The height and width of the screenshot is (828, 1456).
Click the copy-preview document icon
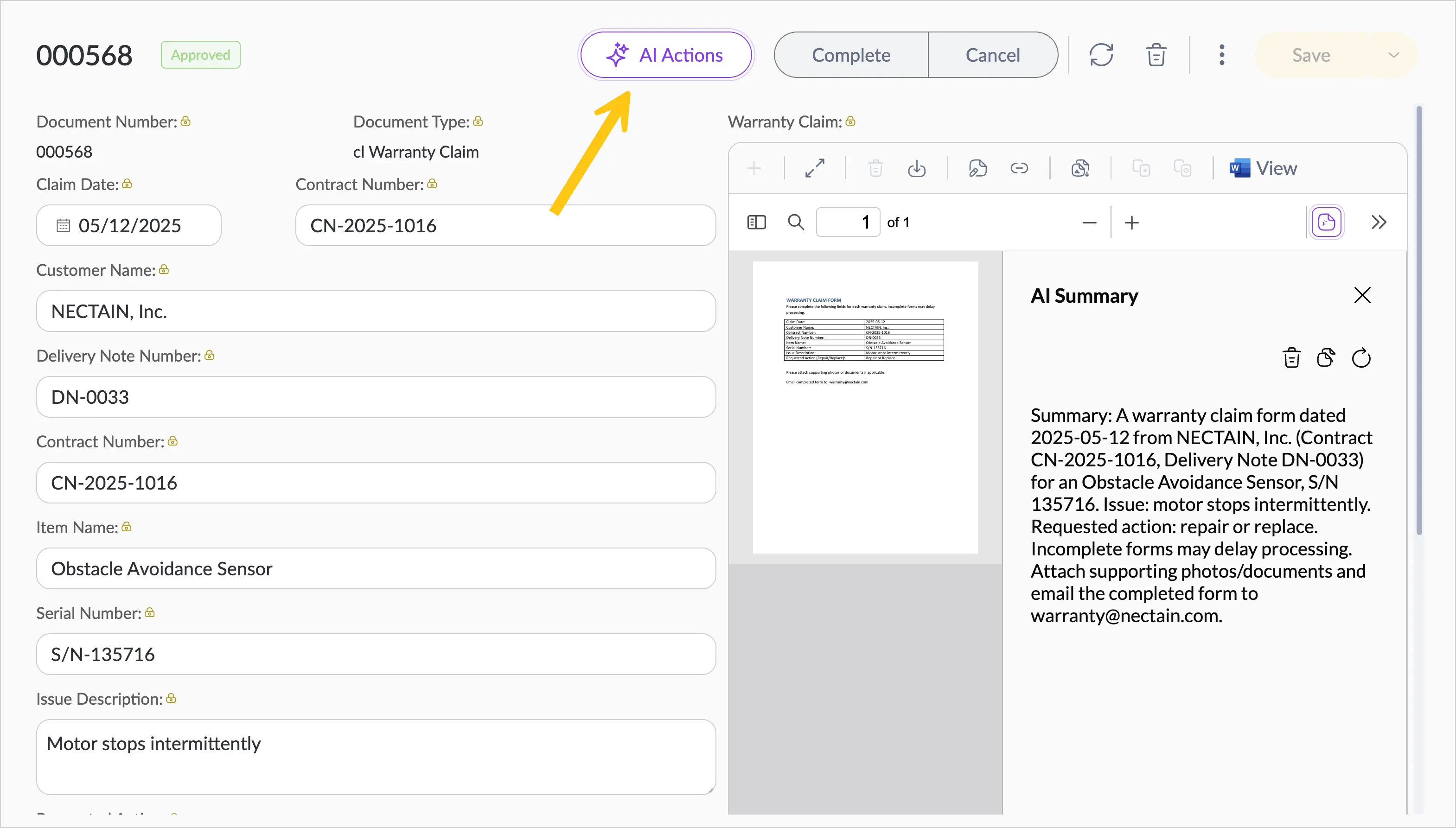(x=1182, y=168)
